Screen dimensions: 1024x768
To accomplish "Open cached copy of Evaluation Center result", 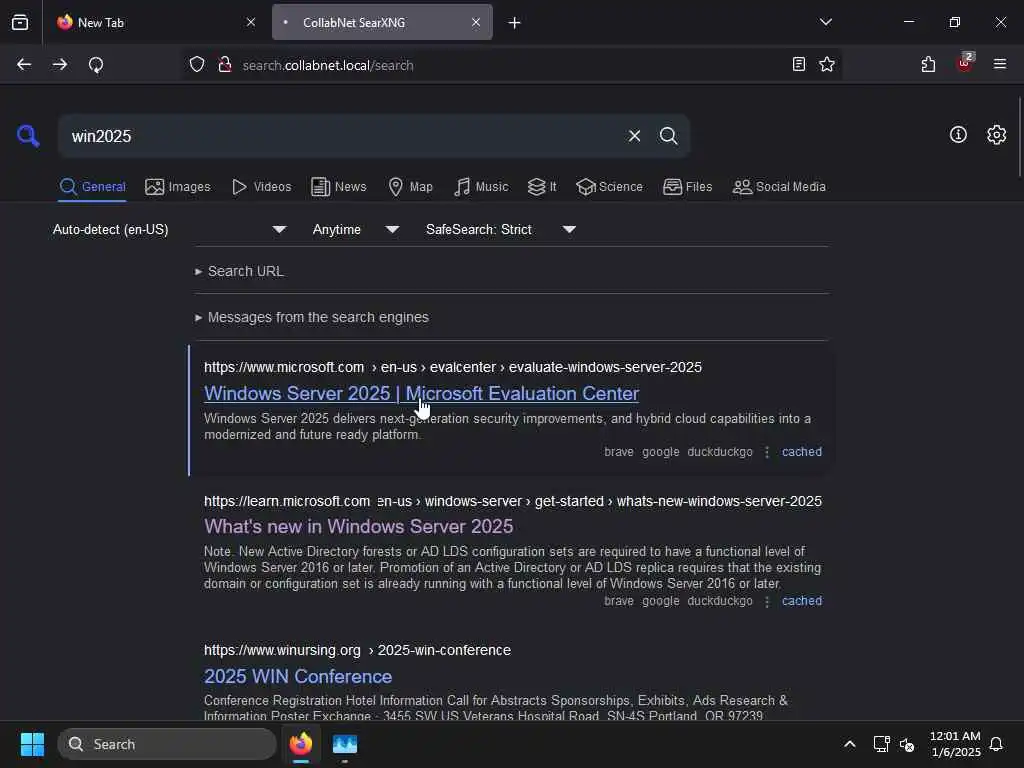I will click(x=801, y=452).
